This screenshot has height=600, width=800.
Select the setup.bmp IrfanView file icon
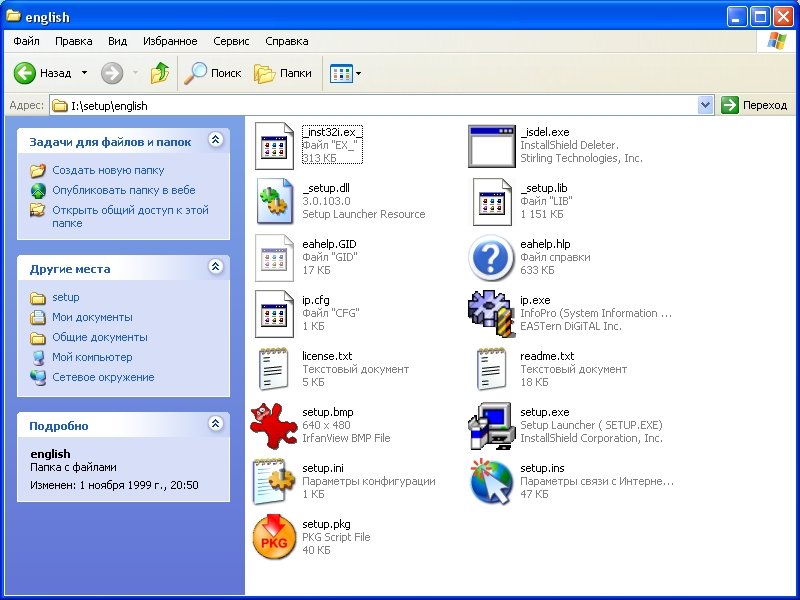(273, 425)
